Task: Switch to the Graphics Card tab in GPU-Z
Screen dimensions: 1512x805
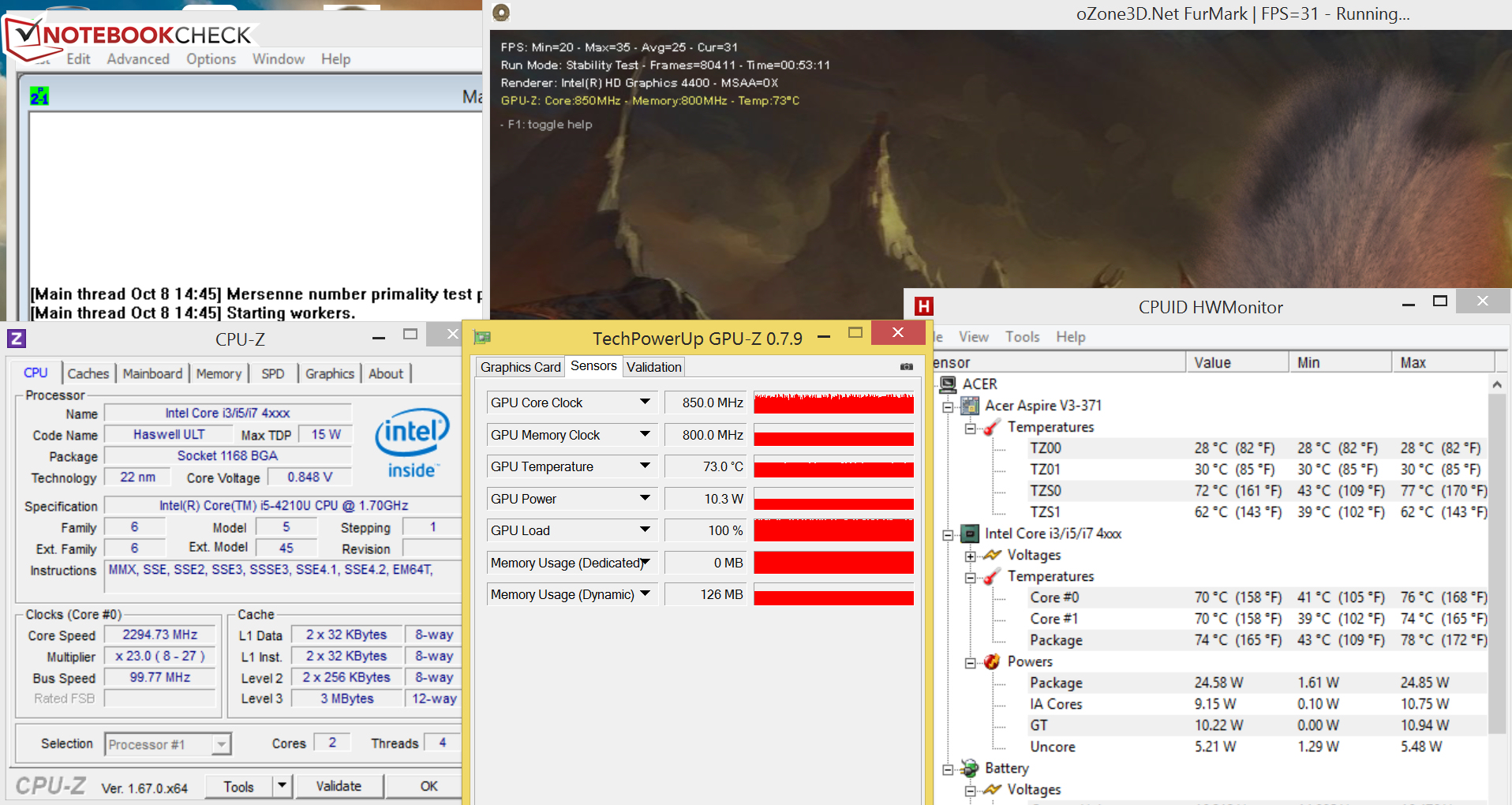Action: pos(520,367)
